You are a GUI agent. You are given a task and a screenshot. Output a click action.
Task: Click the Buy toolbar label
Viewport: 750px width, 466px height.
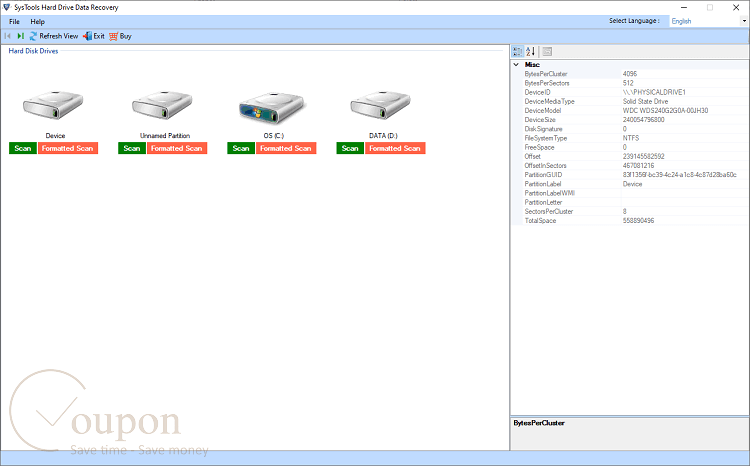[x=125, y=36]
